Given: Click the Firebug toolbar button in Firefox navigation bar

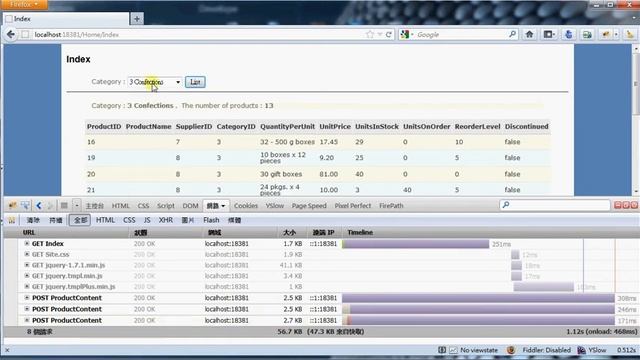Looking at the screenshot, I should pos(606,35).
